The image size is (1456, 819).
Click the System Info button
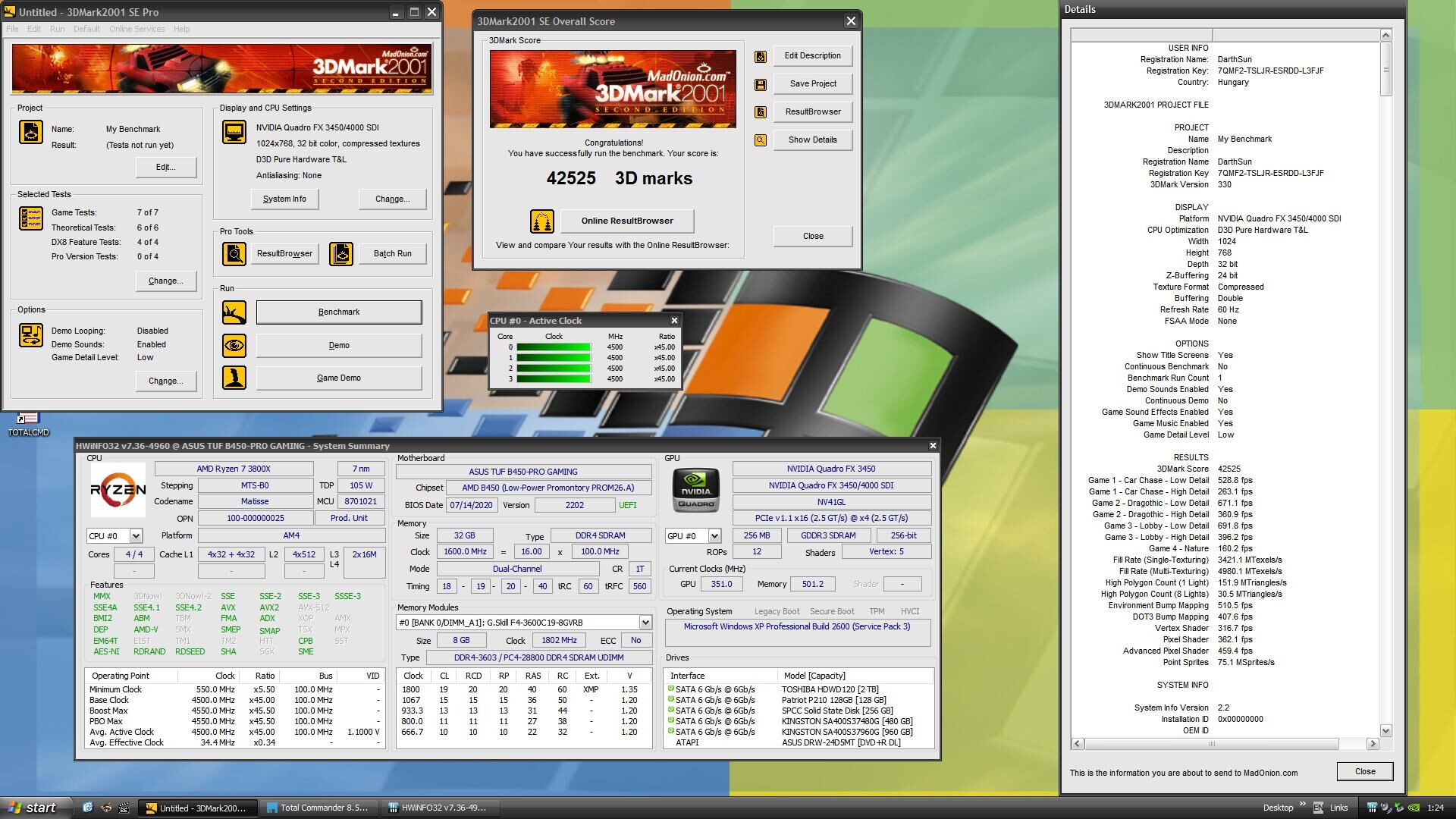[284, 199]
